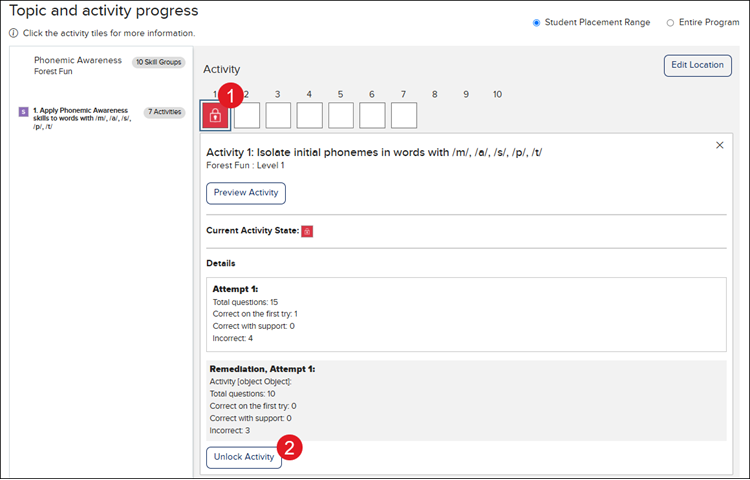Click the purple S skill group icon
Screen dimensions: 750x480
24,112
